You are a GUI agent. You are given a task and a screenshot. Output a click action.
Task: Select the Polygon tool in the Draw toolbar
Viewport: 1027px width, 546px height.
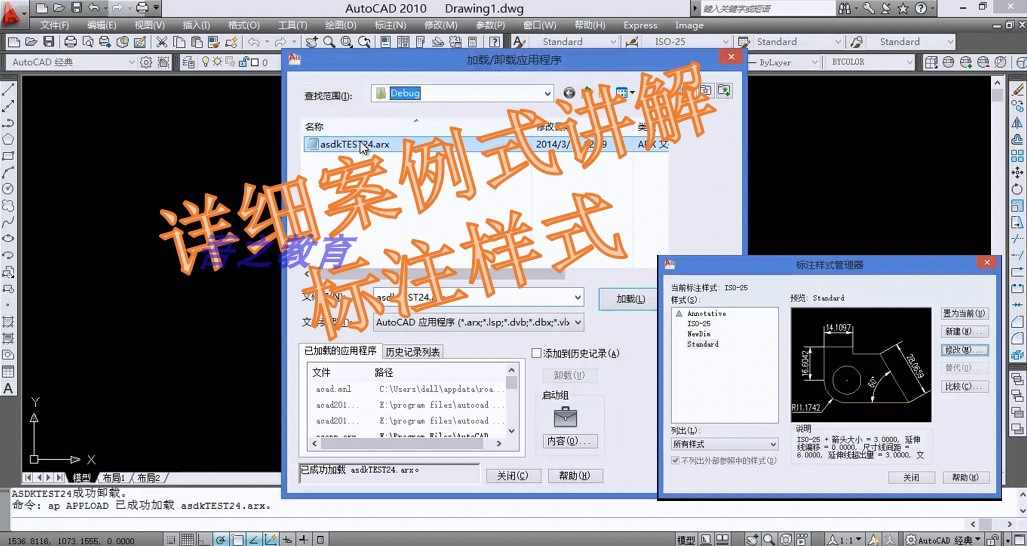9,139
